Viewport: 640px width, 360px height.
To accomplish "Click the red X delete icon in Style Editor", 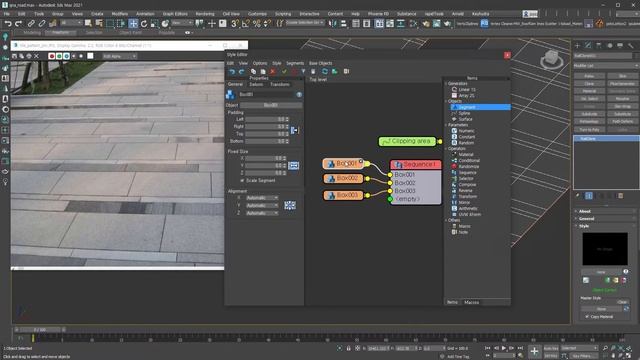I will [273, 71].
